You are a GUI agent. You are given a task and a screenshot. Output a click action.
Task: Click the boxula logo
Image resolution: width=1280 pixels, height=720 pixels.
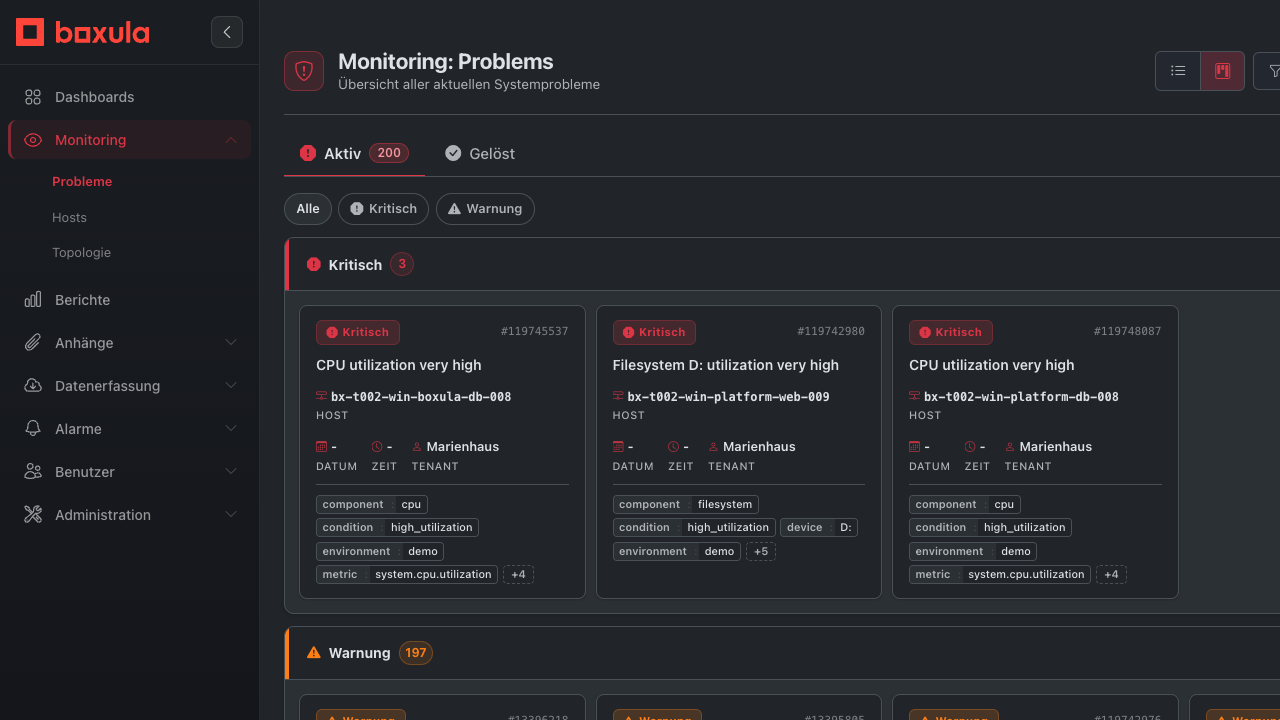[82, 32]
